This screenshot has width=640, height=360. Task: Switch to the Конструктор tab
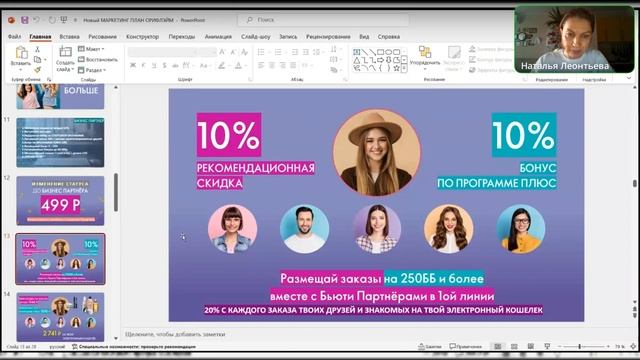[x=142, y=37]
